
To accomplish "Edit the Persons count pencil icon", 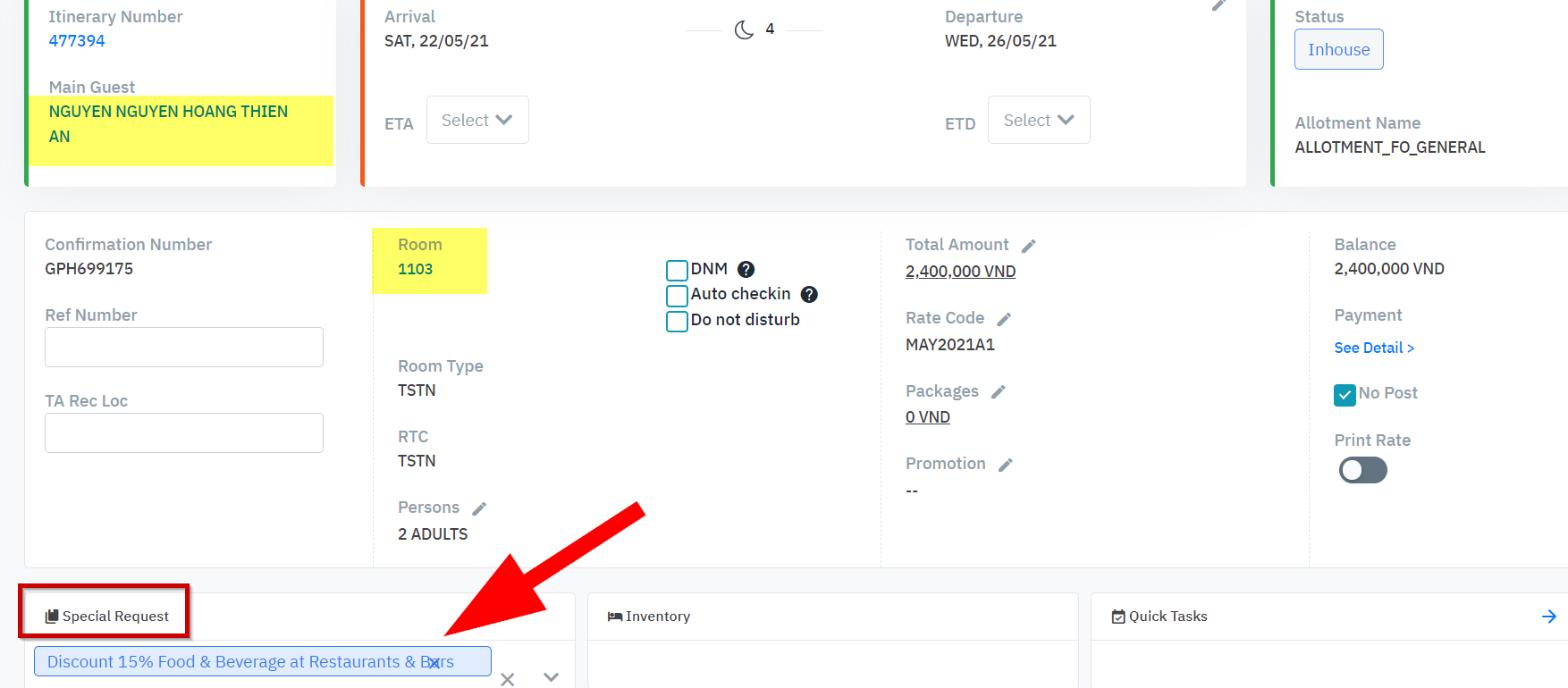I will (479, 508).
